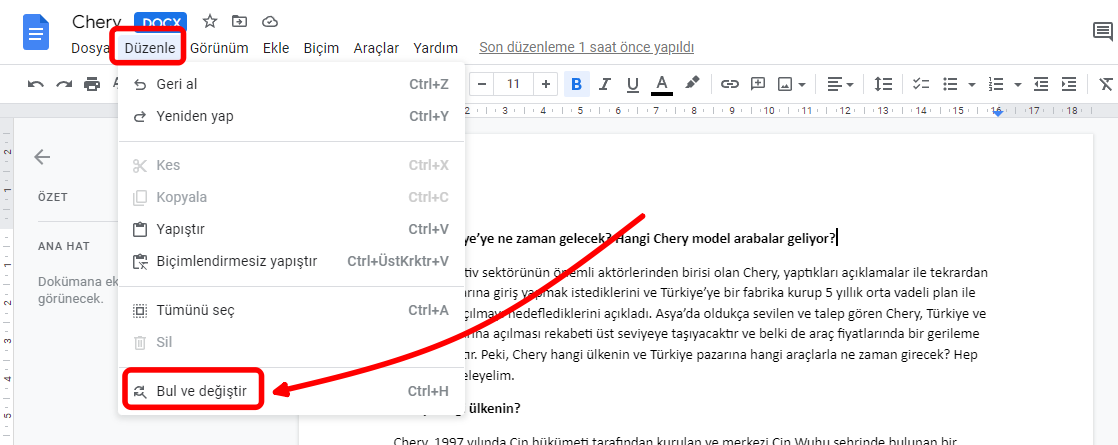Click the line spacing icon
Image resolution: width=1118 pixels, height=445 pixels.
coord(883,84)
